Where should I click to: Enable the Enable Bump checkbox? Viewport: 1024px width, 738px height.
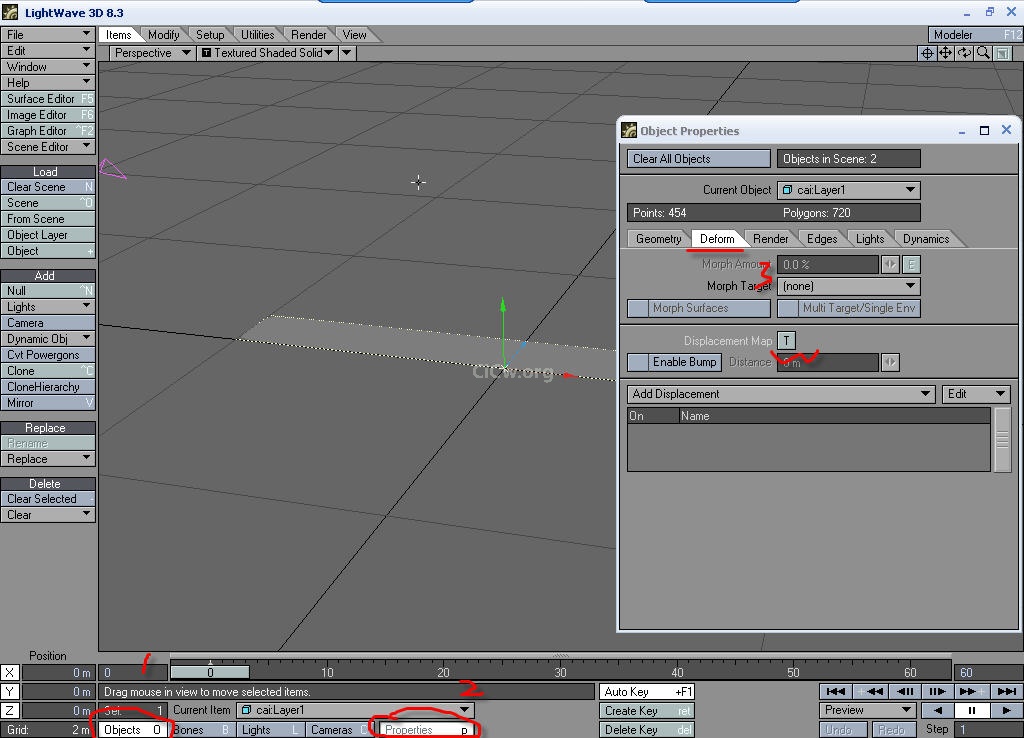[638, 362]
